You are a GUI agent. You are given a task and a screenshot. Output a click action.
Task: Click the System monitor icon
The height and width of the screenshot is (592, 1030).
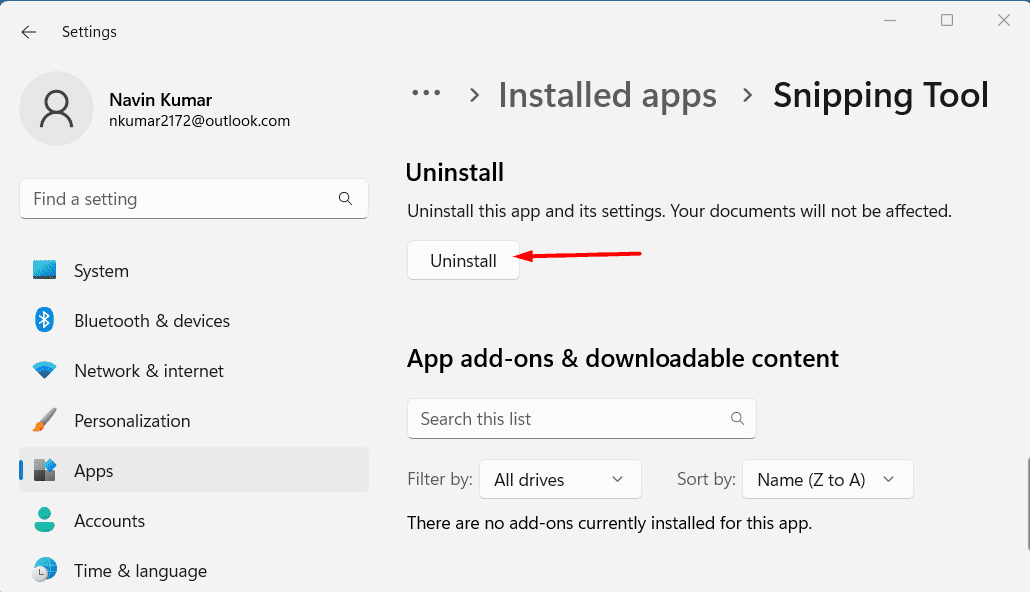(45, 270)
